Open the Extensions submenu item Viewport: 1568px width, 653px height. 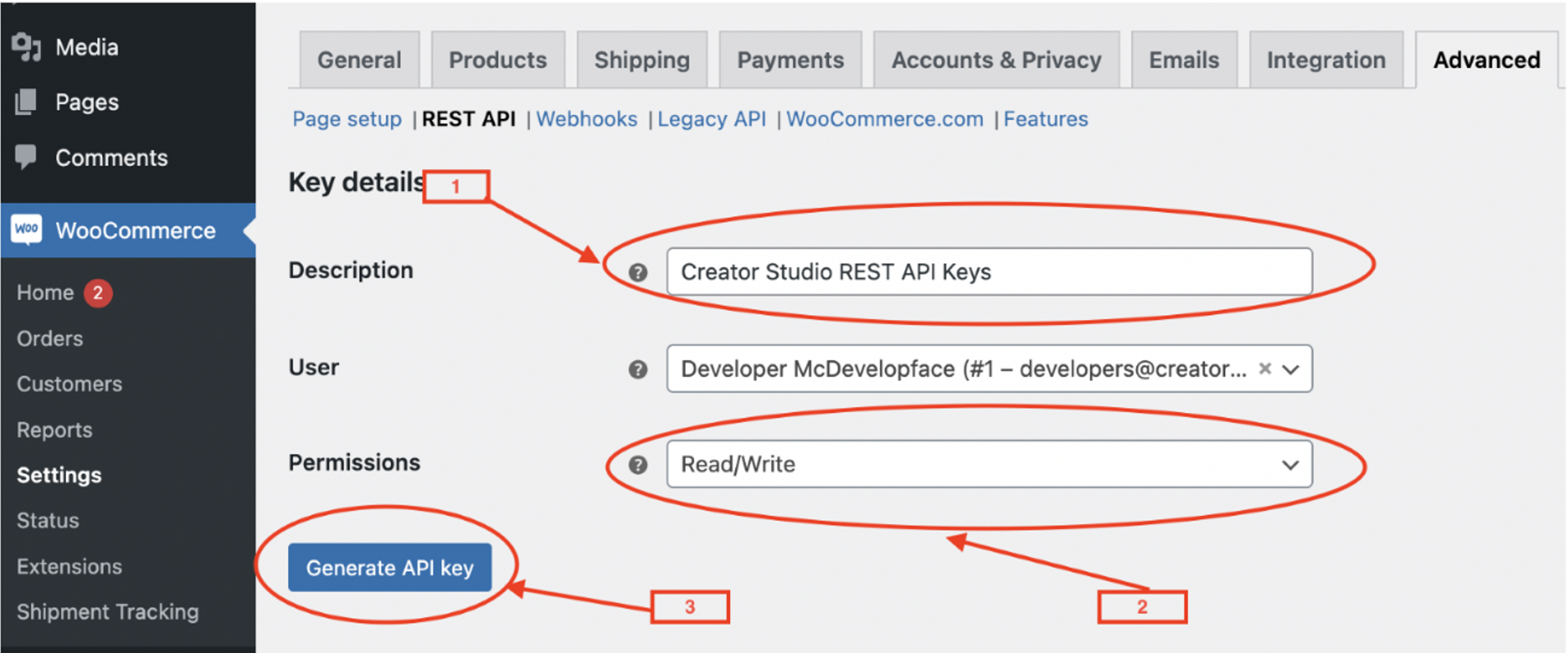(x=69, y=566)
